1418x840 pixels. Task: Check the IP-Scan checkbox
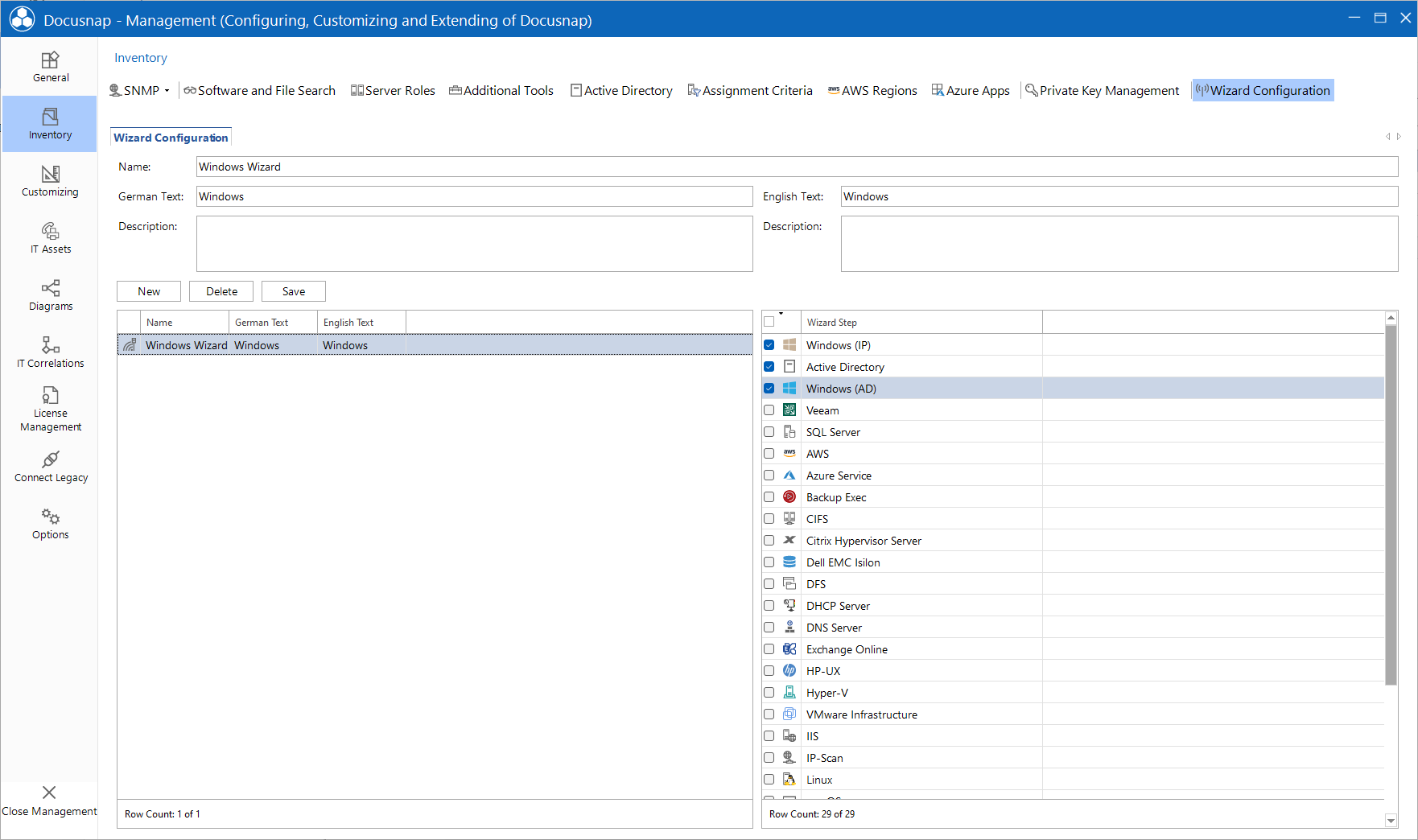769,758
